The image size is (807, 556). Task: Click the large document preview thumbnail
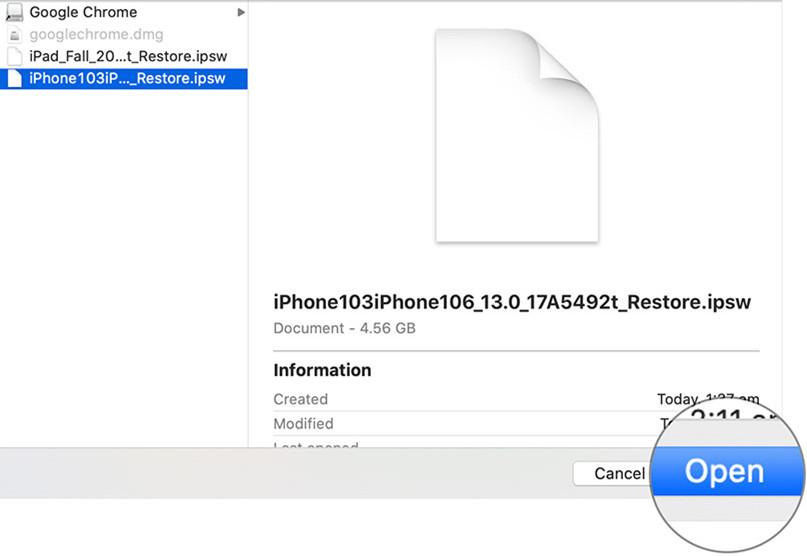[x=517, y=135]
